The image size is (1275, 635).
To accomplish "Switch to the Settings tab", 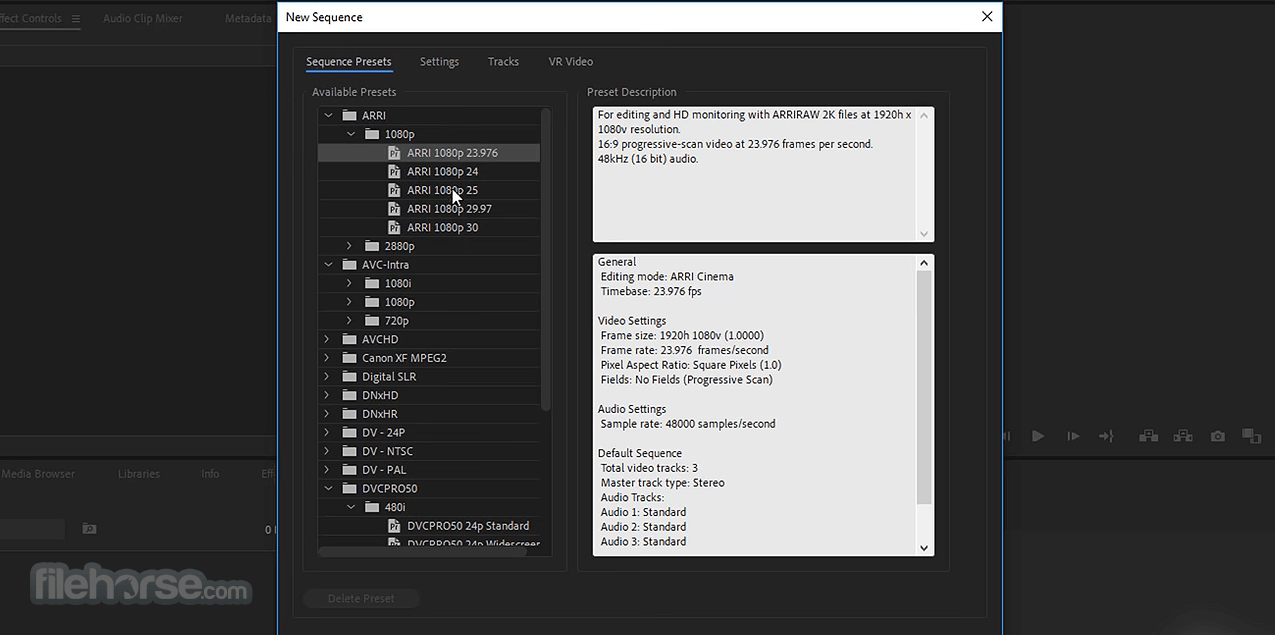I will click(x=439, y=62).
